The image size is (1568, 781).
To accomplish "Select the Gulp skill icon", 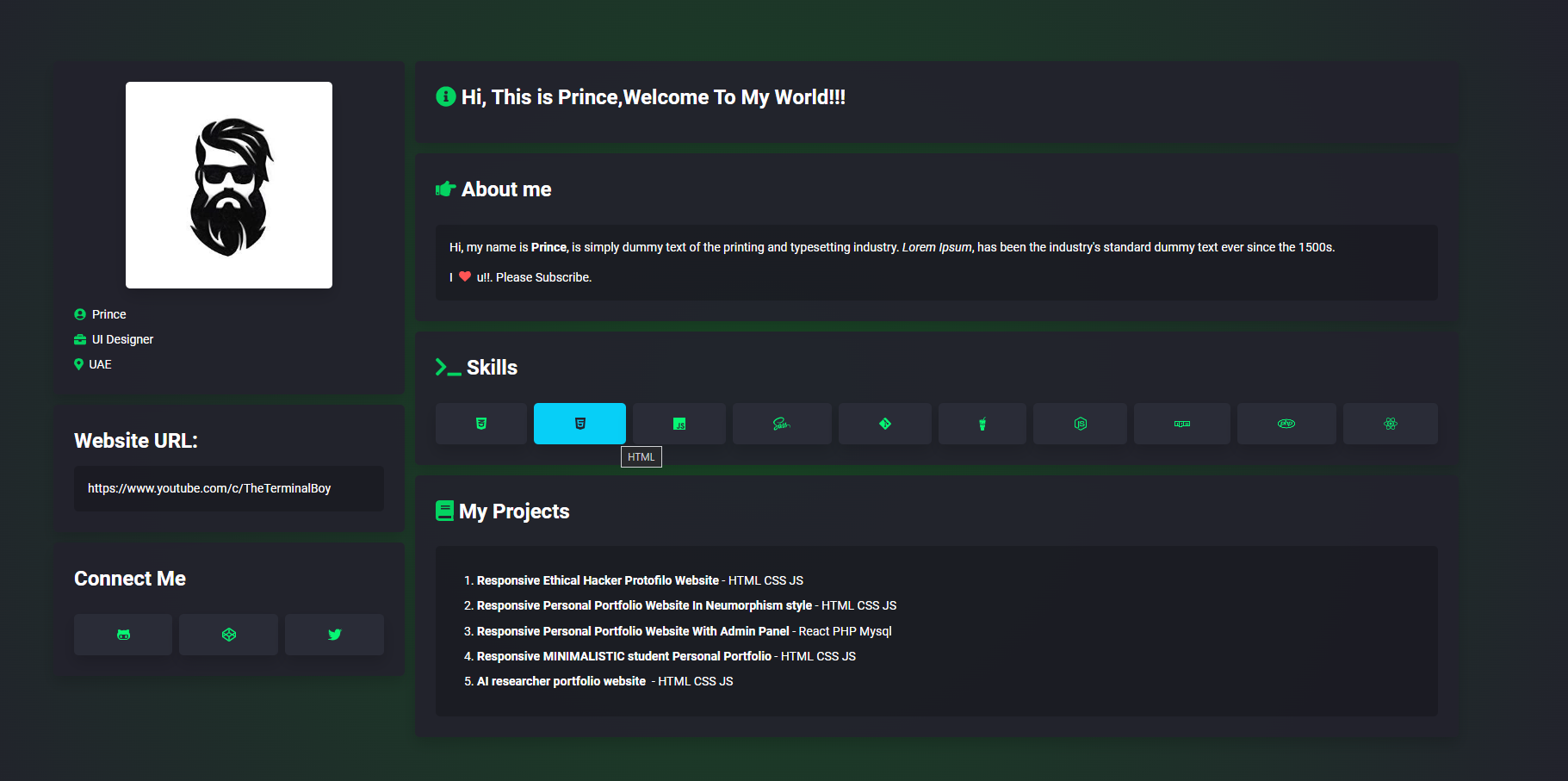I will (x=982, y=424).
